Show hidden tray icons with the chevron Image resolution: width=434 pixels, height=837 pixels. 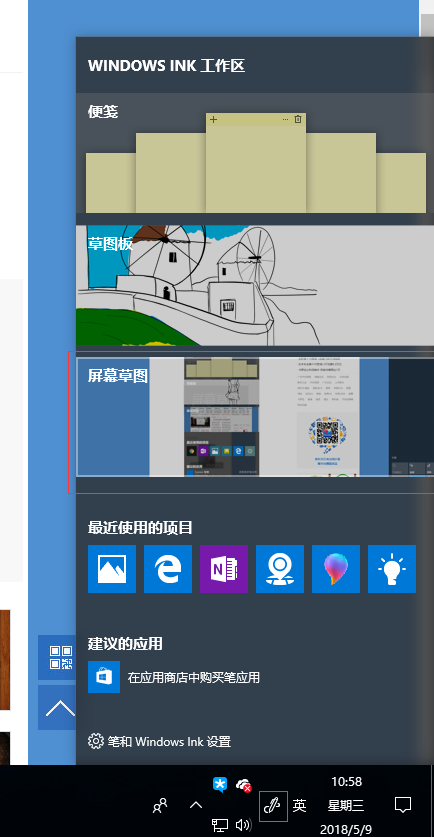point(196,805)
